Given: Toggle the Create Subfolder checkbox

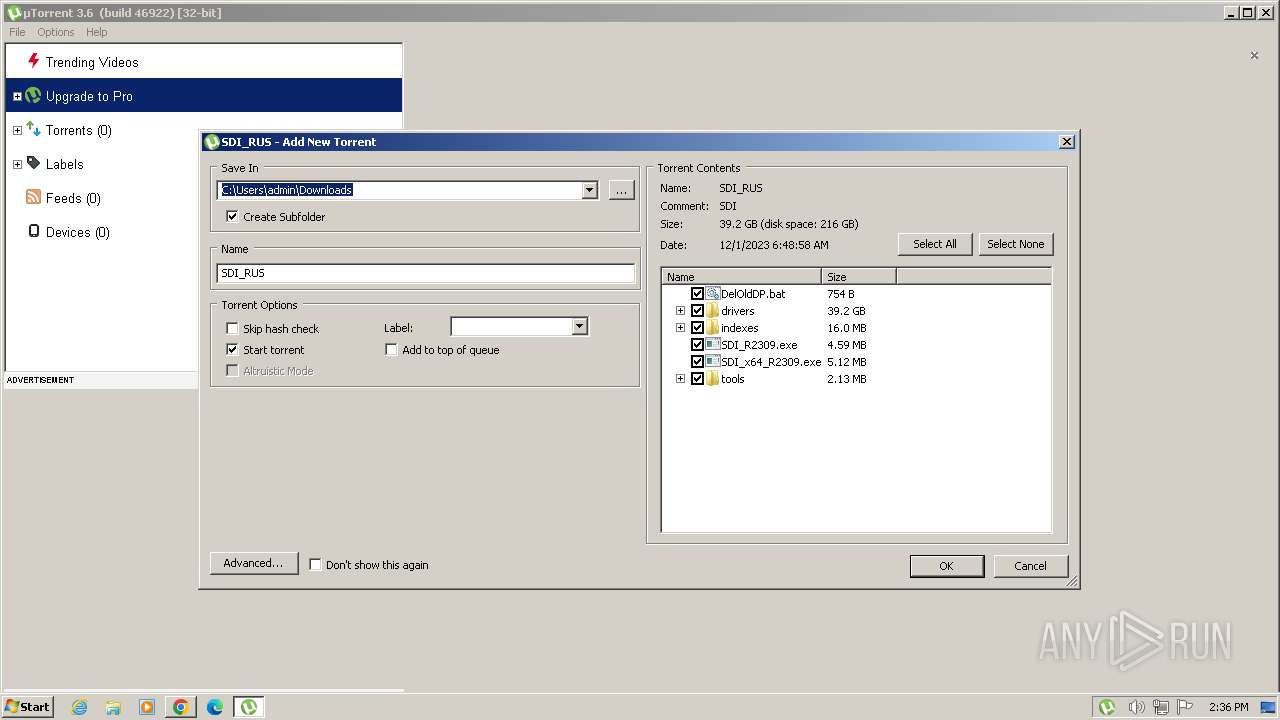Looking at the screenshot, I should [x=232, y=216].
